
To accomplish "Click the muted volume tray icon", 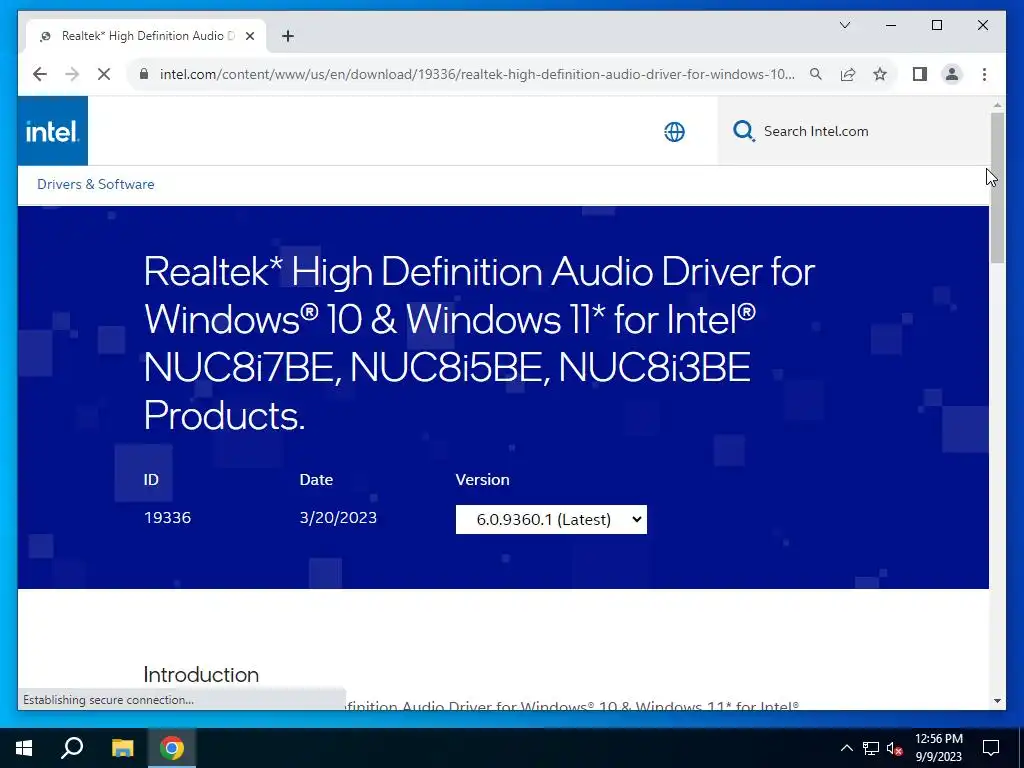I will (894, 748).
